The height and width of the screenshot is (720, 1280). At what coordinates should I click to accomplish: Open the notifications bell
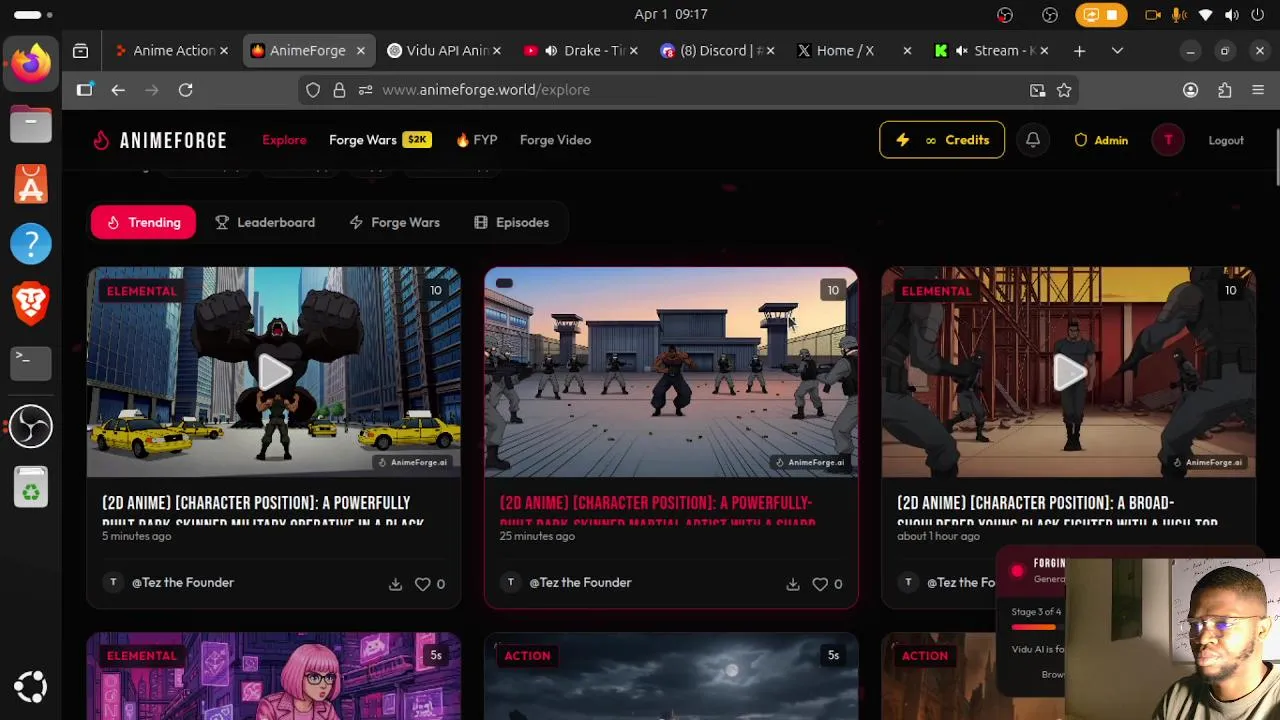(1033, 140)
